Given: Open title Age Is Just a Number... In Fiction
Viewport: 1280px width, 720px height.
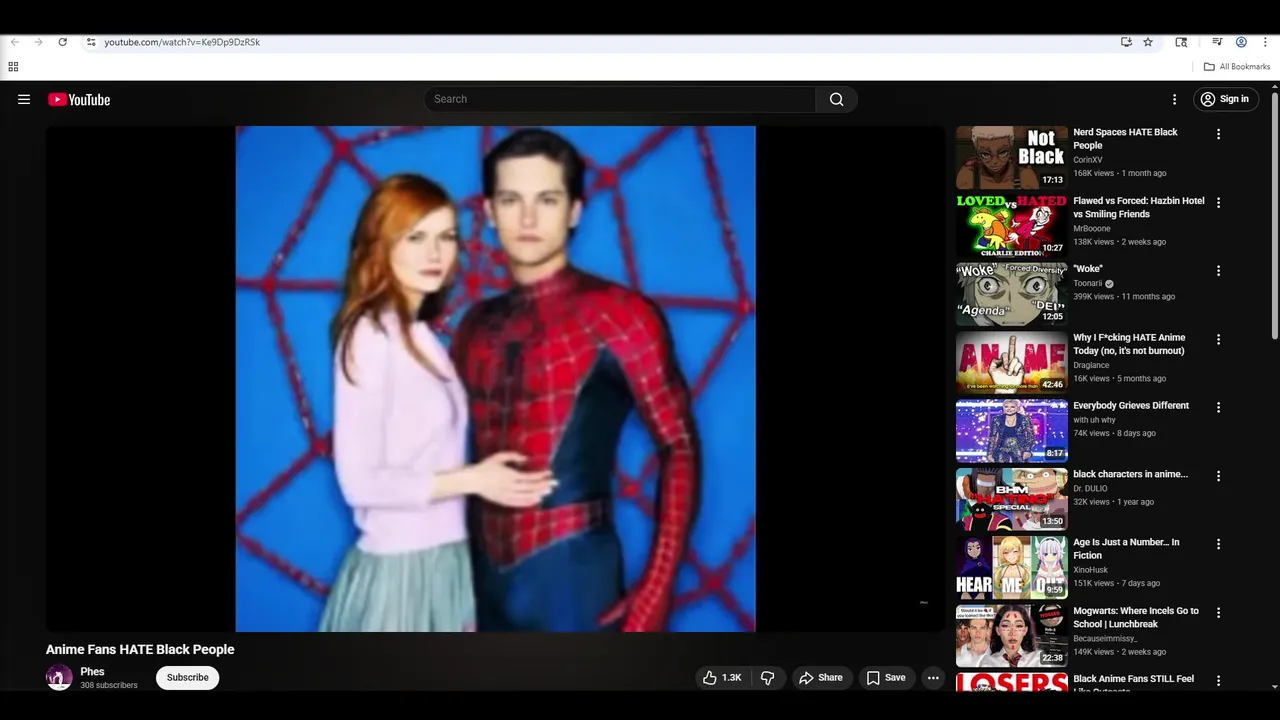Looking at the screenshot, I should tap(1126, 549).
